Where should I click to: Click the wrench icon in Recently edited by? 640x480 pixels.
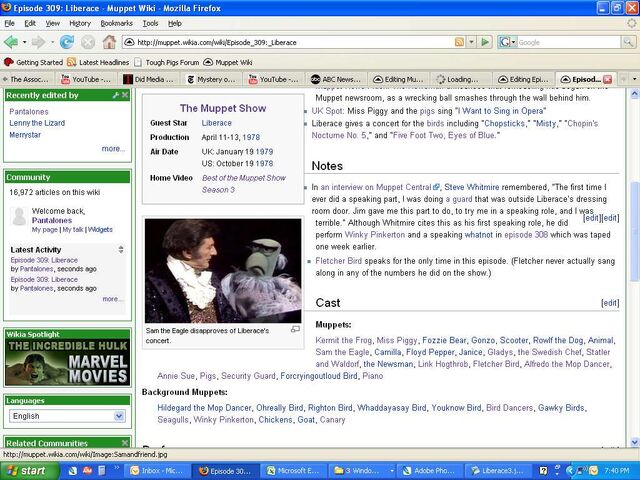tap(116, 95)
